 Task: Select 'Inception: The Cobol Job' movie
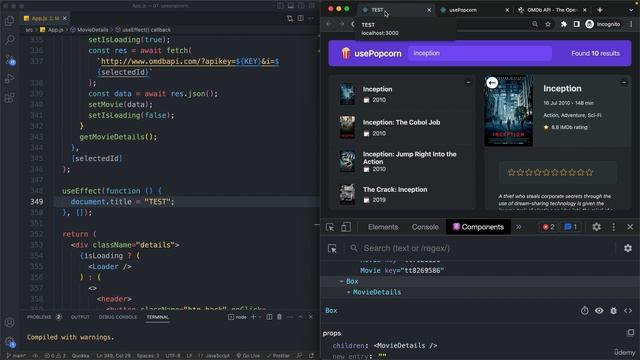click(402, 127)
